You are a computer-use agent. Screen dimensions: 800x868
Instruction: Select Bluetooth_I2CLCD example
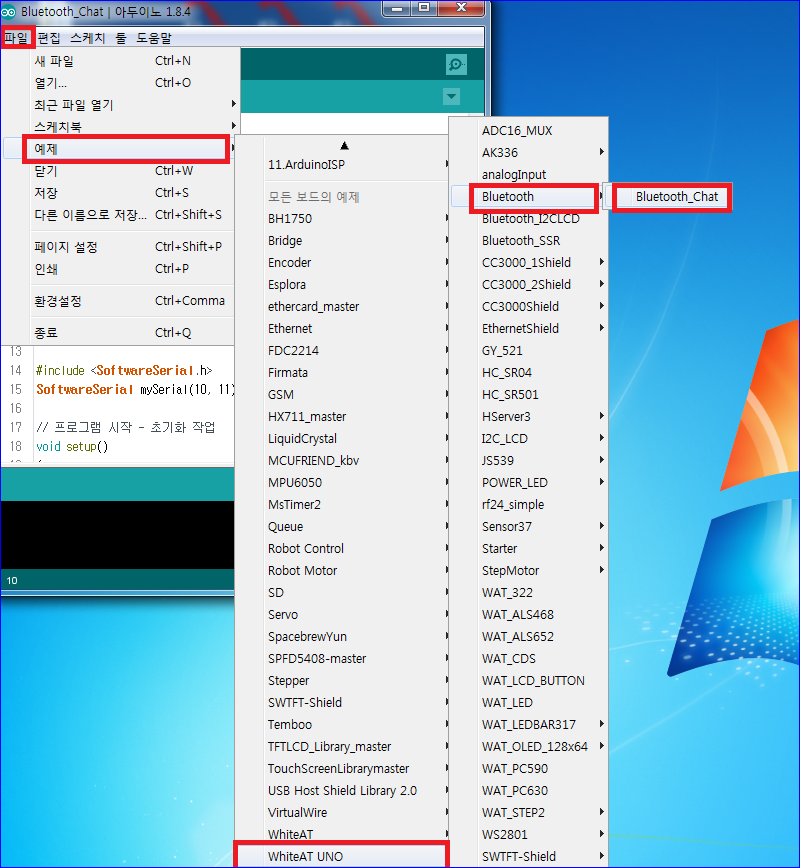click(529, 219)
